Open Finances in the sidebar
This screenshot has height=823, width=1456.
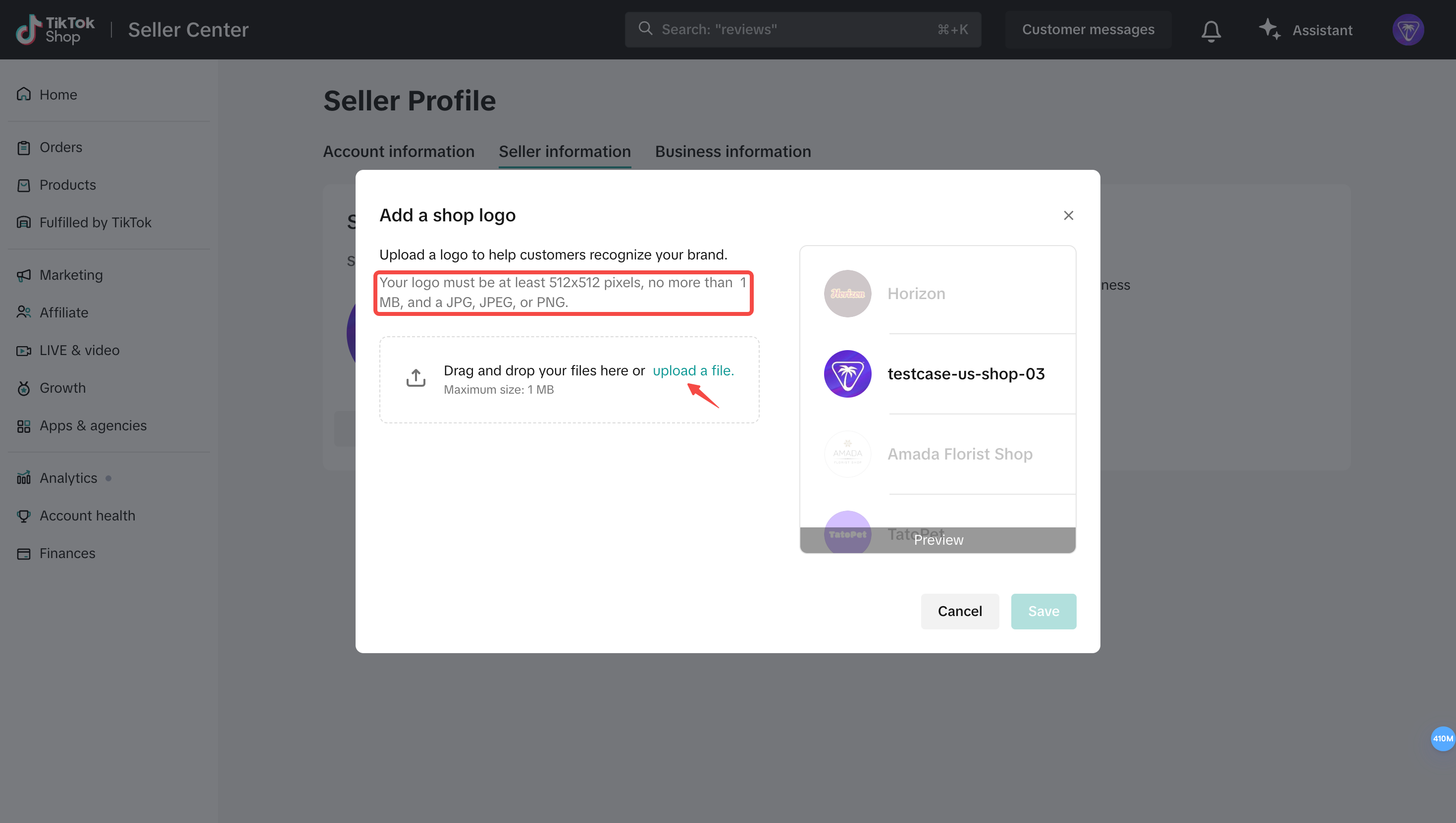tap(67, 554)
